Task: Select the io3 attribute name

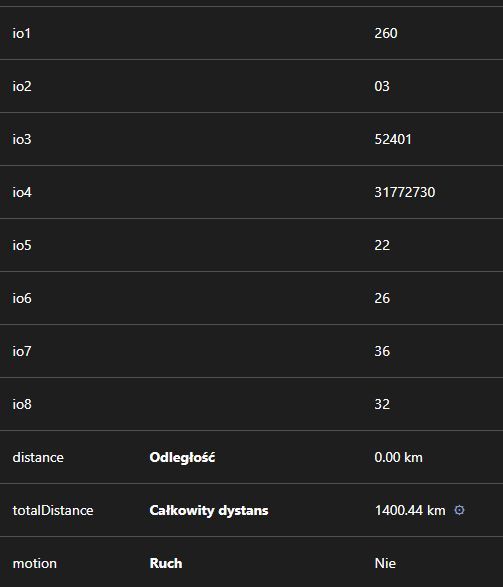Action: click(22, 139)
